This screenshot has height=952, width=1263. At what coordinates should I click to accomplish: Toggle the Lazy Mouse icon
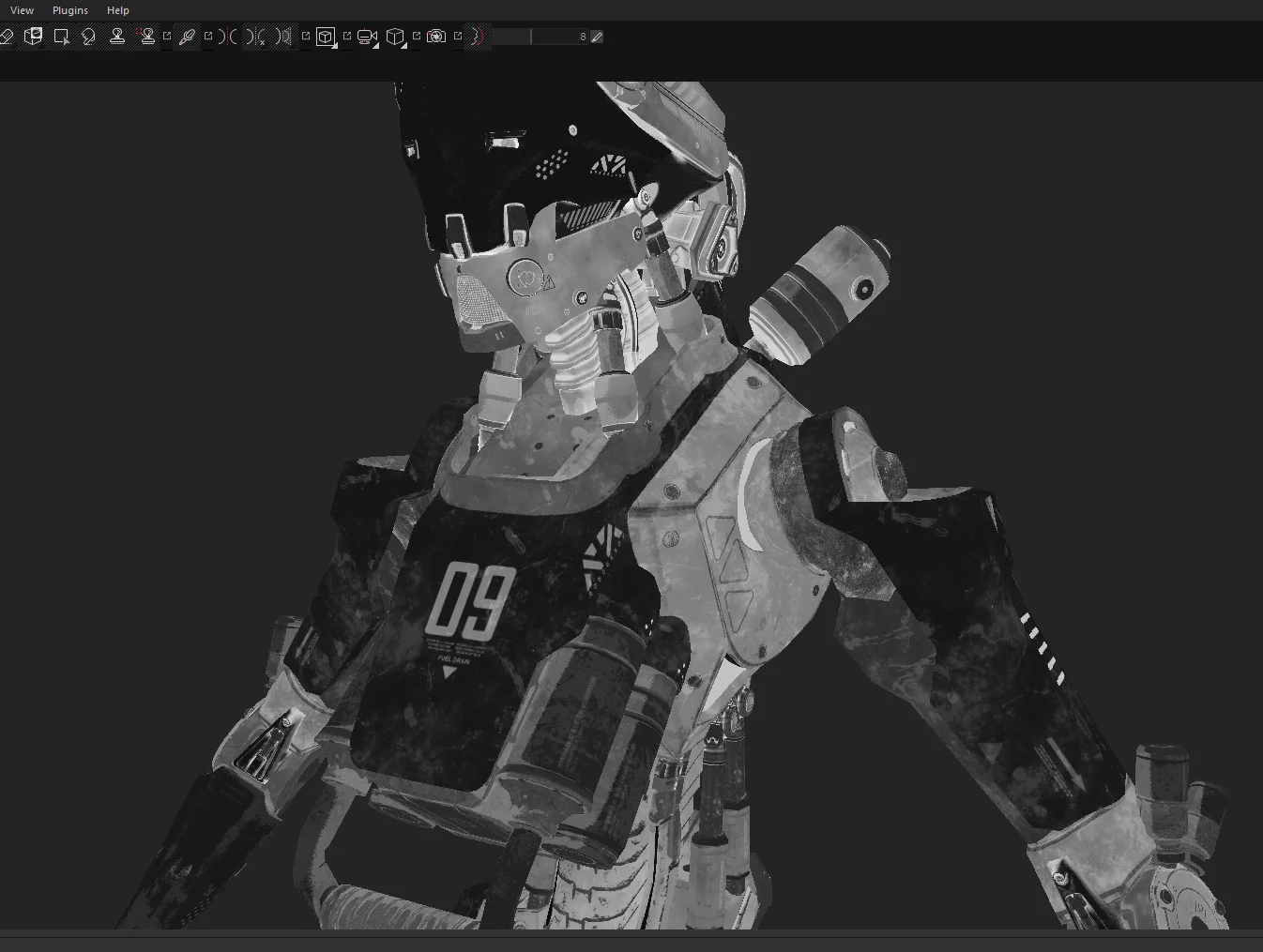[x=477, y=37]
